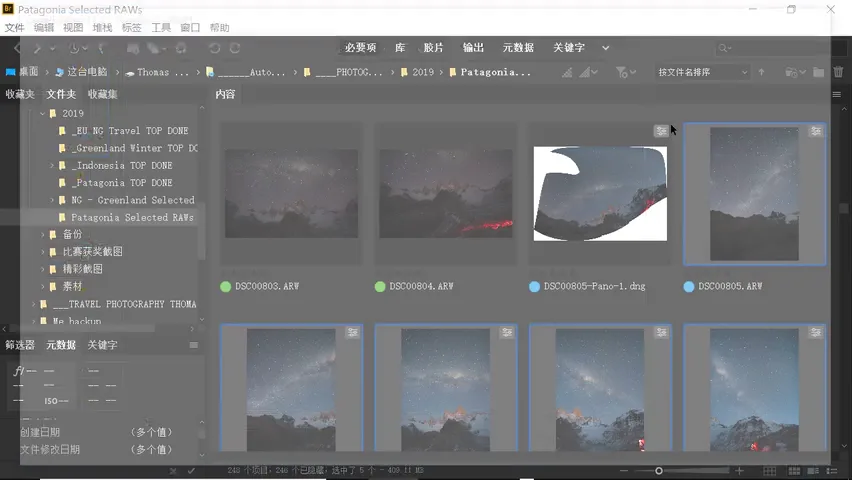852x480 pixels.
Task: Open the 视图 menu
Action: click(73, 28)
